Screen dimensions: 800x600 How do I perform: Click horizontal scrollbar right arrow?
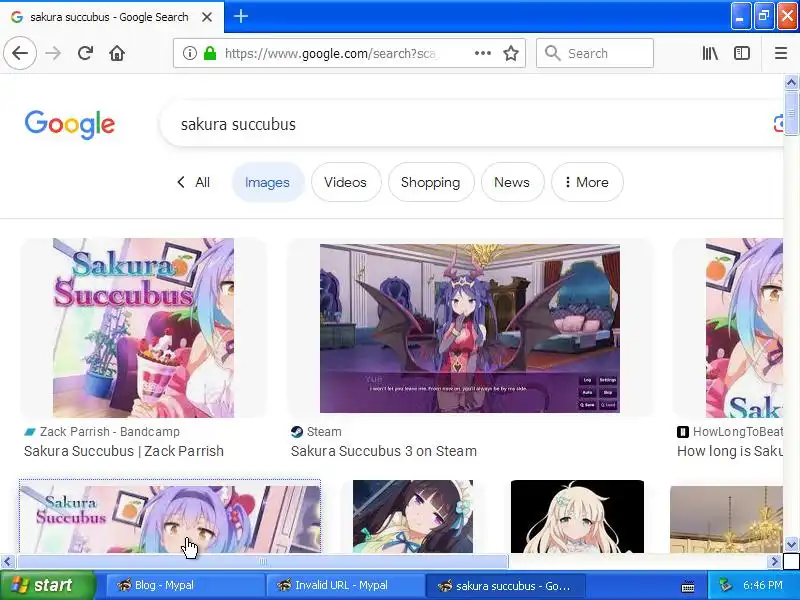(775, 562)
